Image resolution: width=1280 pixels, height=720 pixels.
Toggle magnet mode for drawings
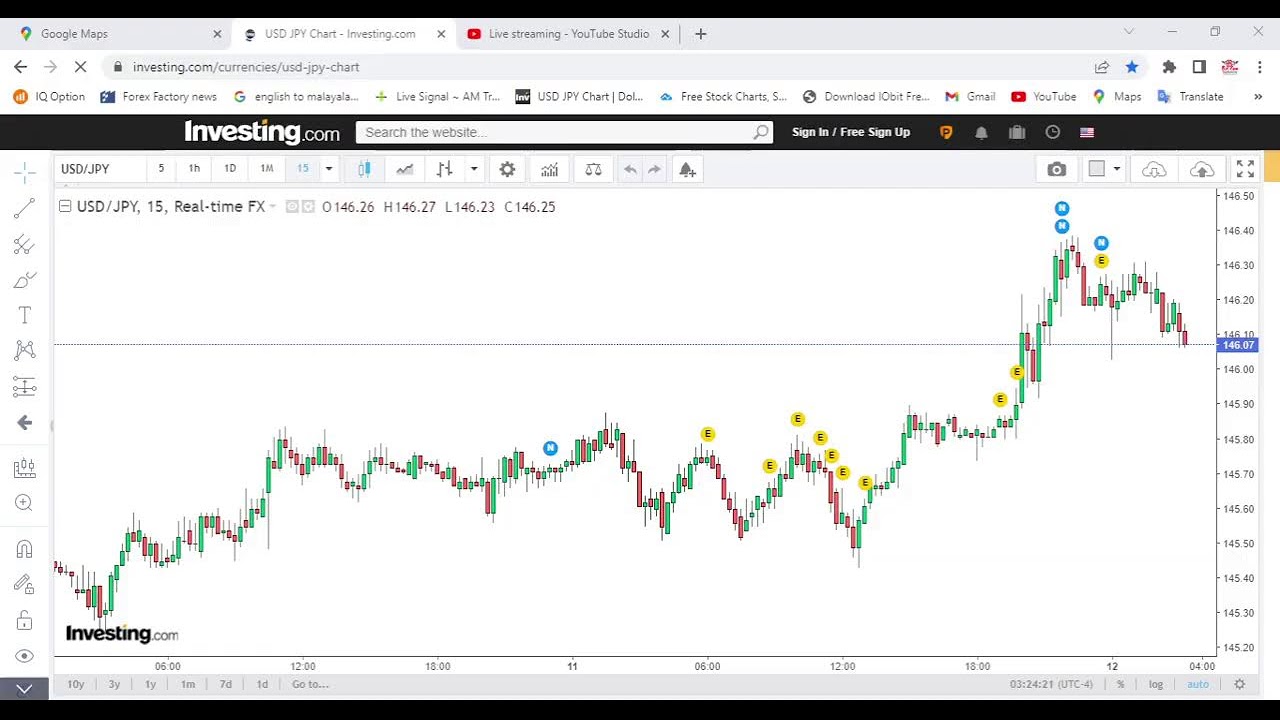(x=25, y=549)
